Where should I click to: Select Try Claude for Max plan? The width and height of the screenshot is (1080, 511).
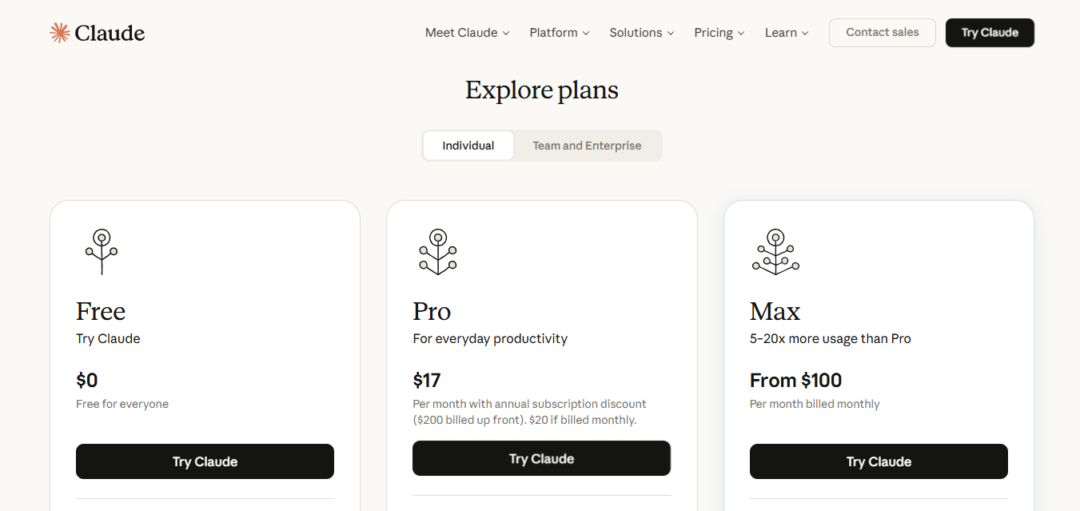879,462
